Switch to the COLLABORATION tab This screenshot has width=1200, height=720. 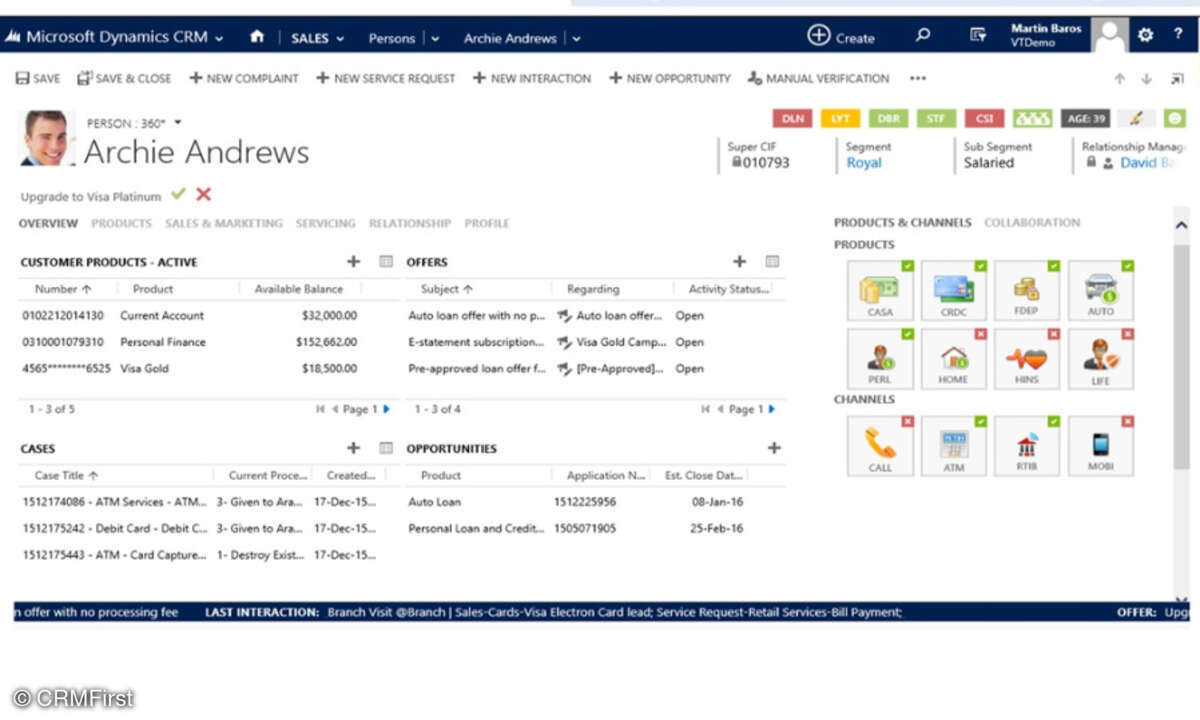pos(1032,223)
